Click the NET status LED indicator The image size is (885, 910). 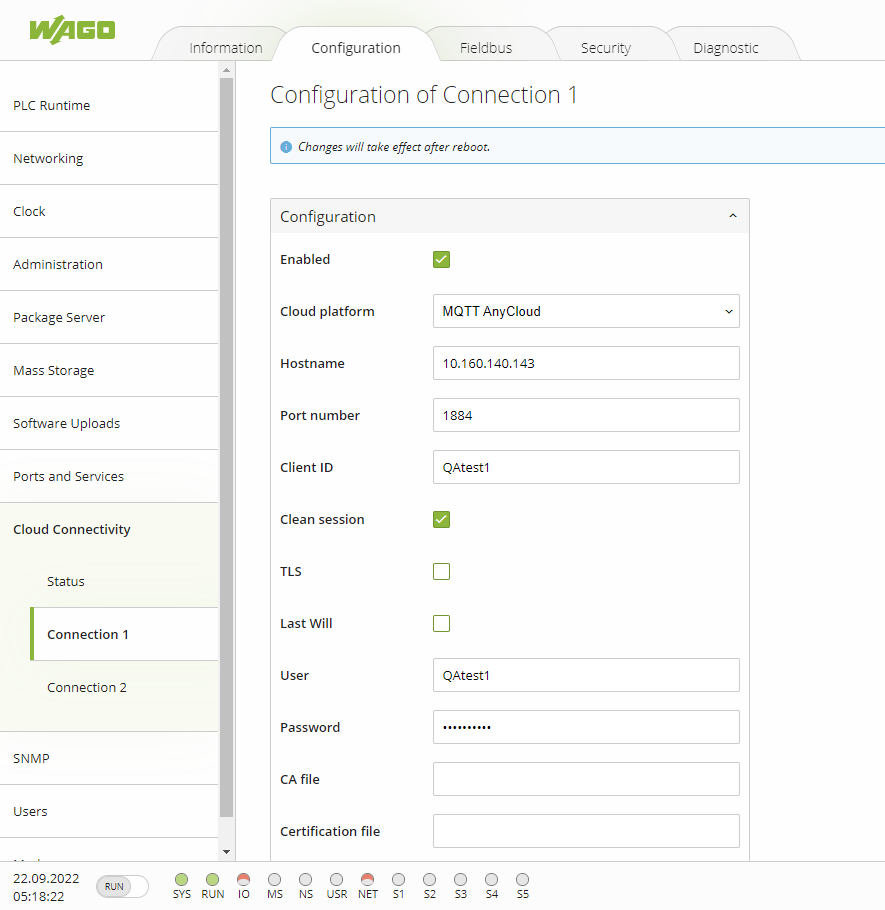367,879
